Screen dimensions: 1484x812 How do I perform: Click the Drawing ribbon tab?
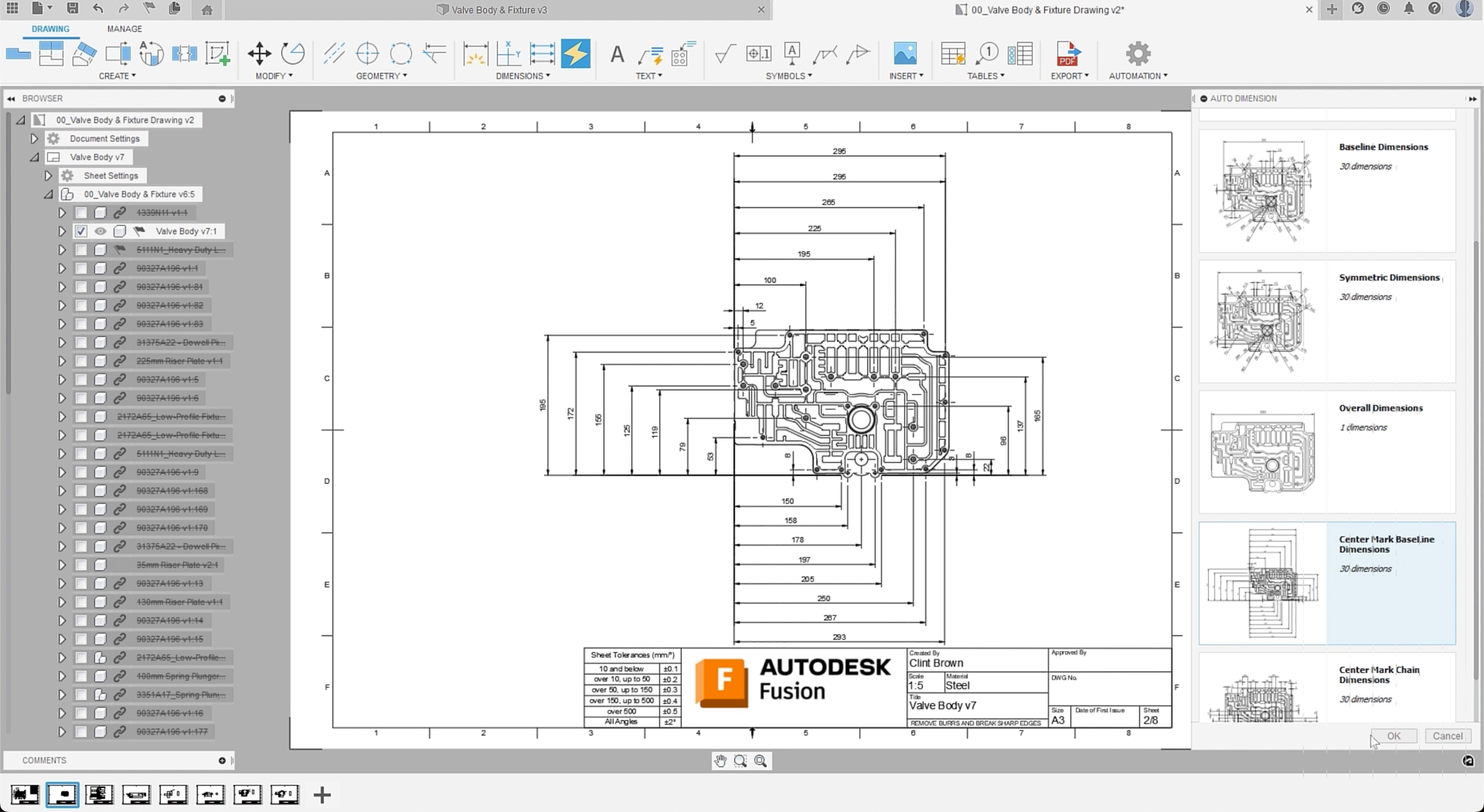tap(50, 29)
